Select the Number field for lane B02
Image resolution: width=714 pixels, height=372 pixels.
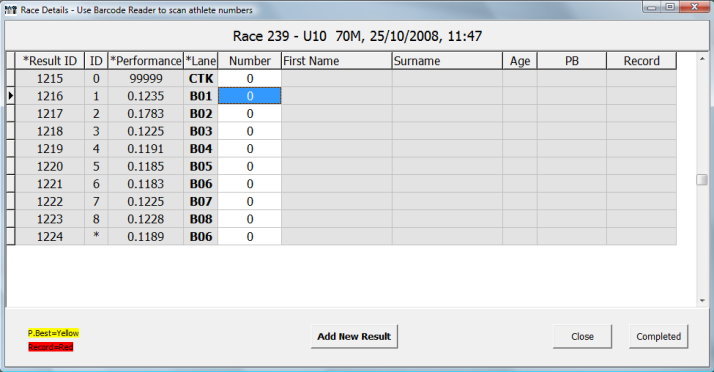pyautogui.click(x=250, y=114)
